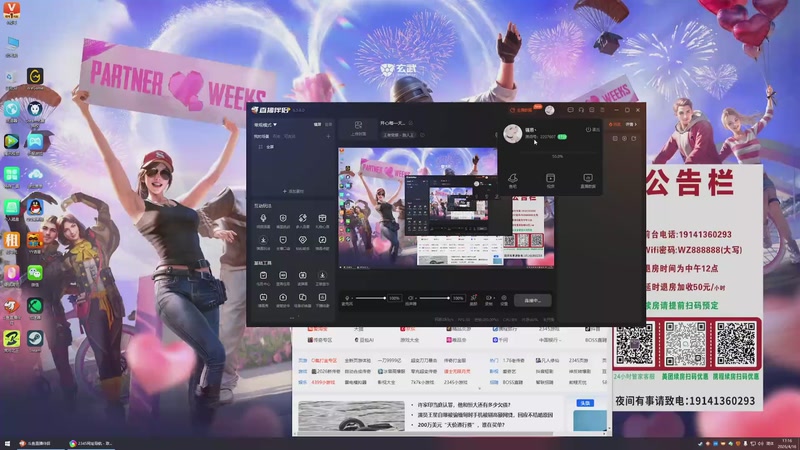This screenshot has height=450, width=800.
Task: Adjust the speaker volume slider
Action: (x=434, y=298)
